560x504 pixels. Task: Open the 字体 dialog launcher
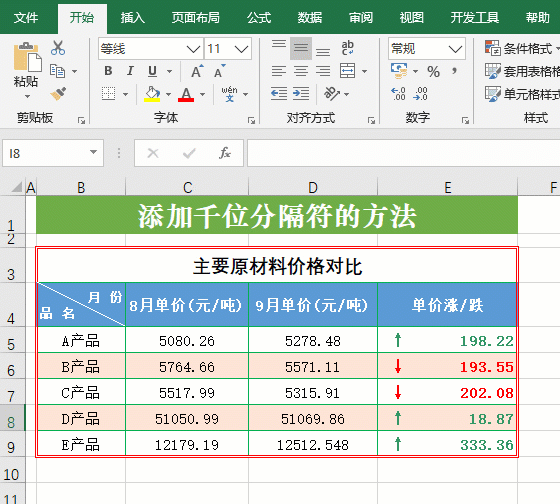251,121
